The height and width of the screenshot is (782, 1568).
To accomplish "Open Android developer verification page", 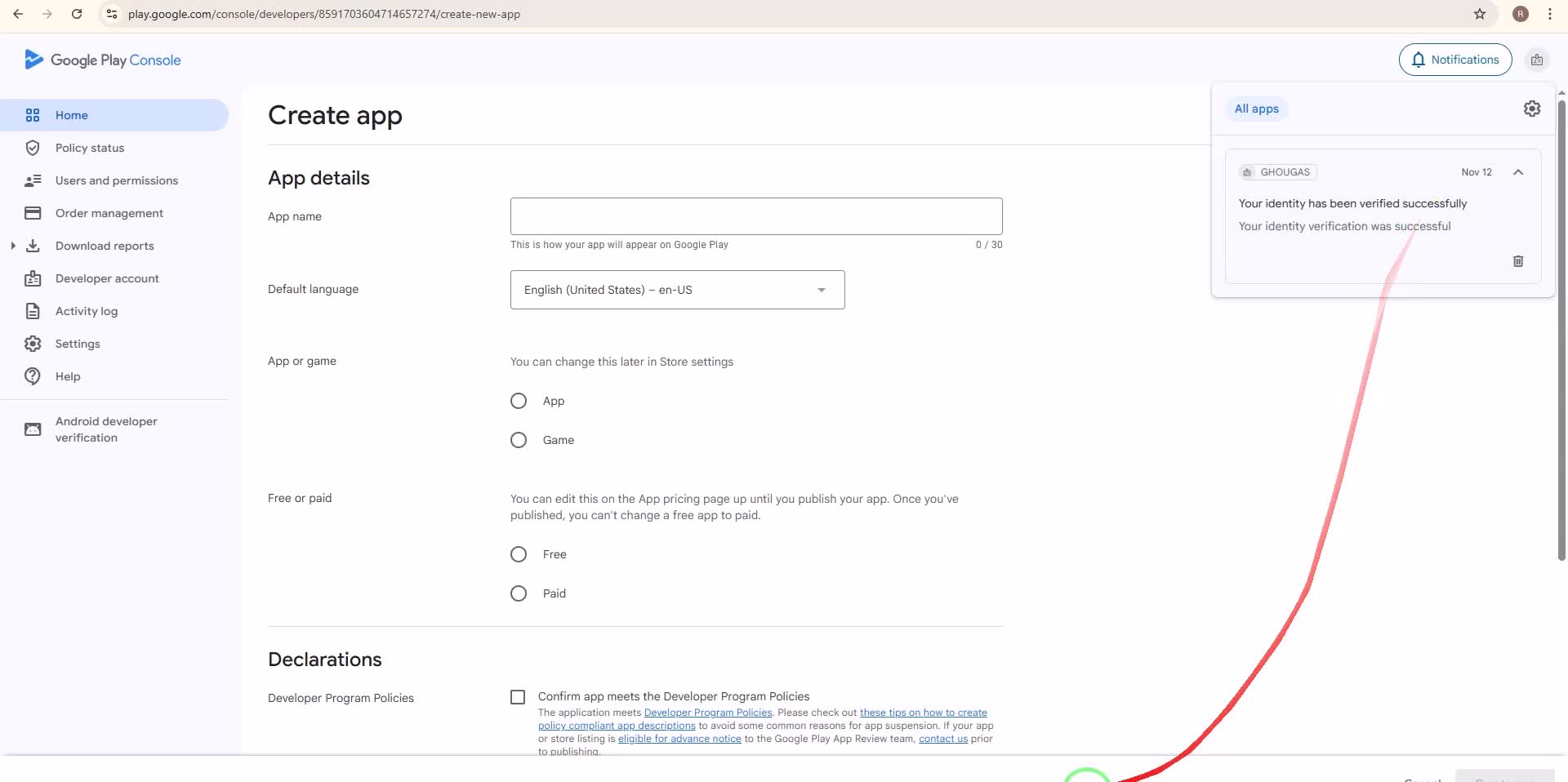I will [x=106, y=429].
